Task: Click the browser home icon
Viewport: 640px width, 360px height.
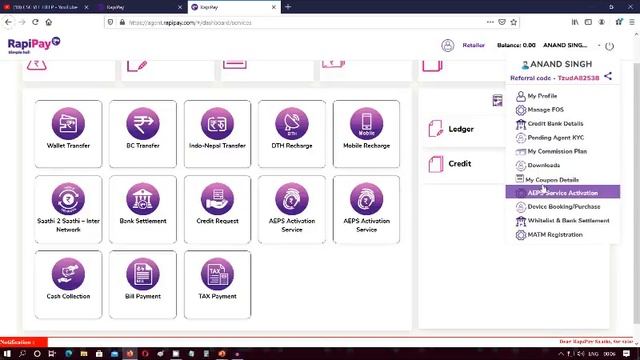Action: click(49, 22)
